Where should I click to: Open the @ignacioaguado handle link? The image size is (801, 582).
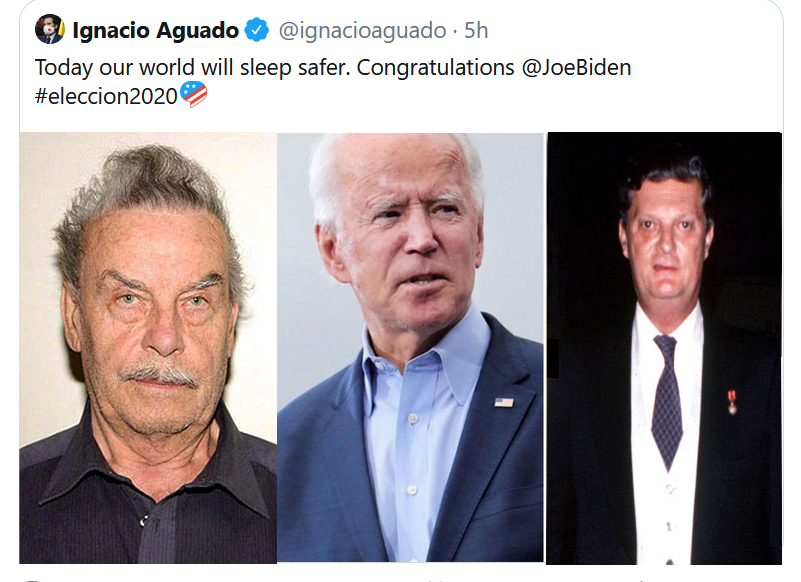pyautogui.click(x=362, y=31)
